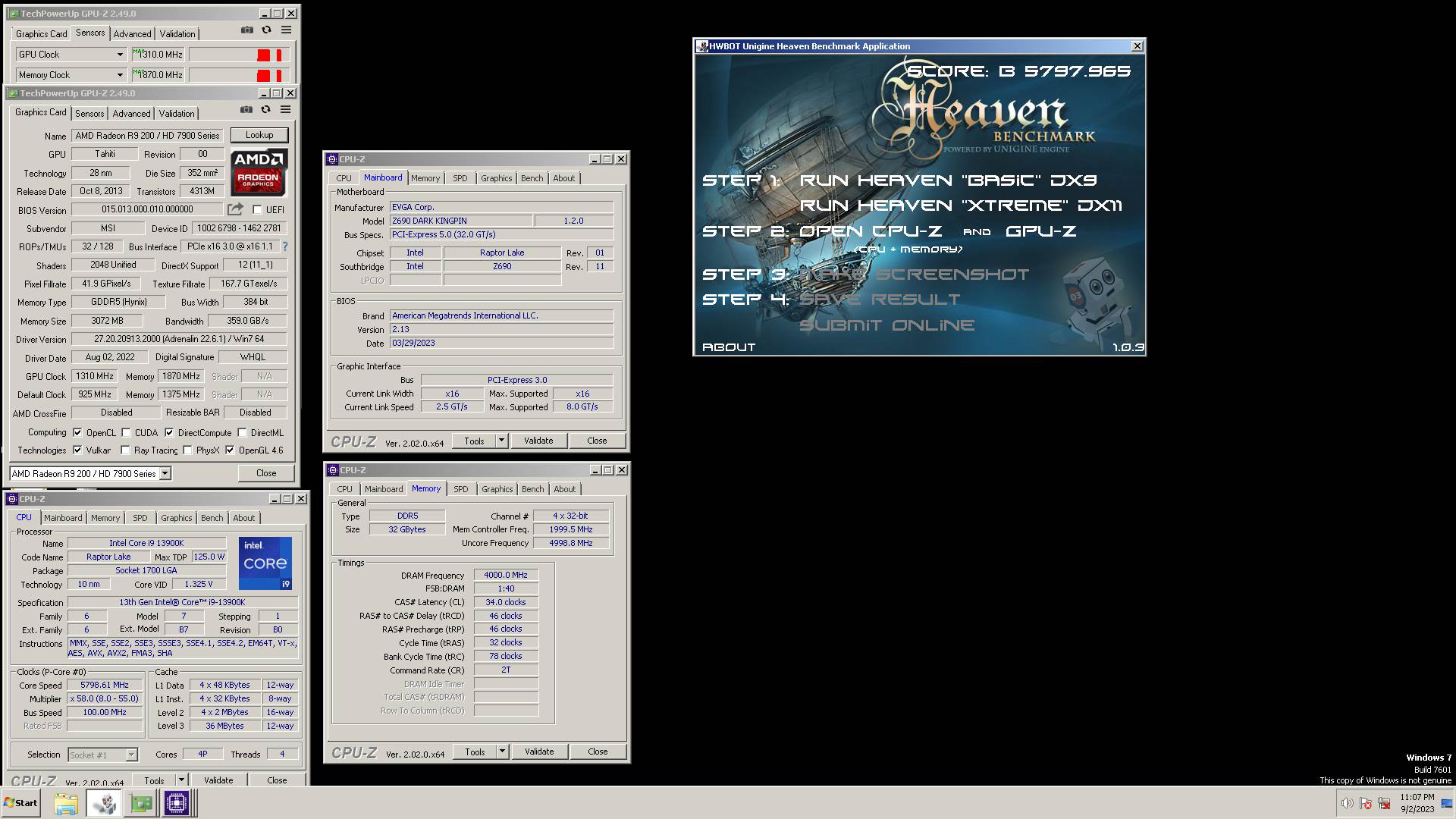Viewport: 1456px width, 819px height.
Task: Switch to Graphics tab in CPU-Z CPU window
Action: [x=177, y=518]
